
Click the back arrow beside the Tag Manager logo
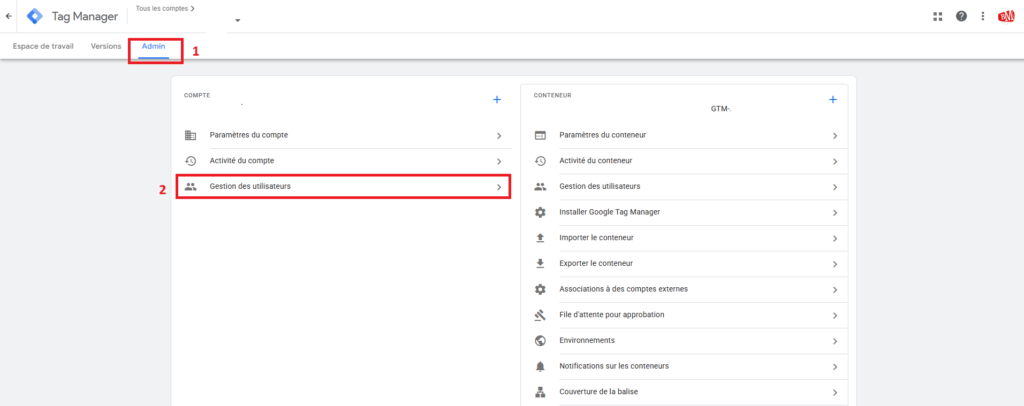[8, 16]
